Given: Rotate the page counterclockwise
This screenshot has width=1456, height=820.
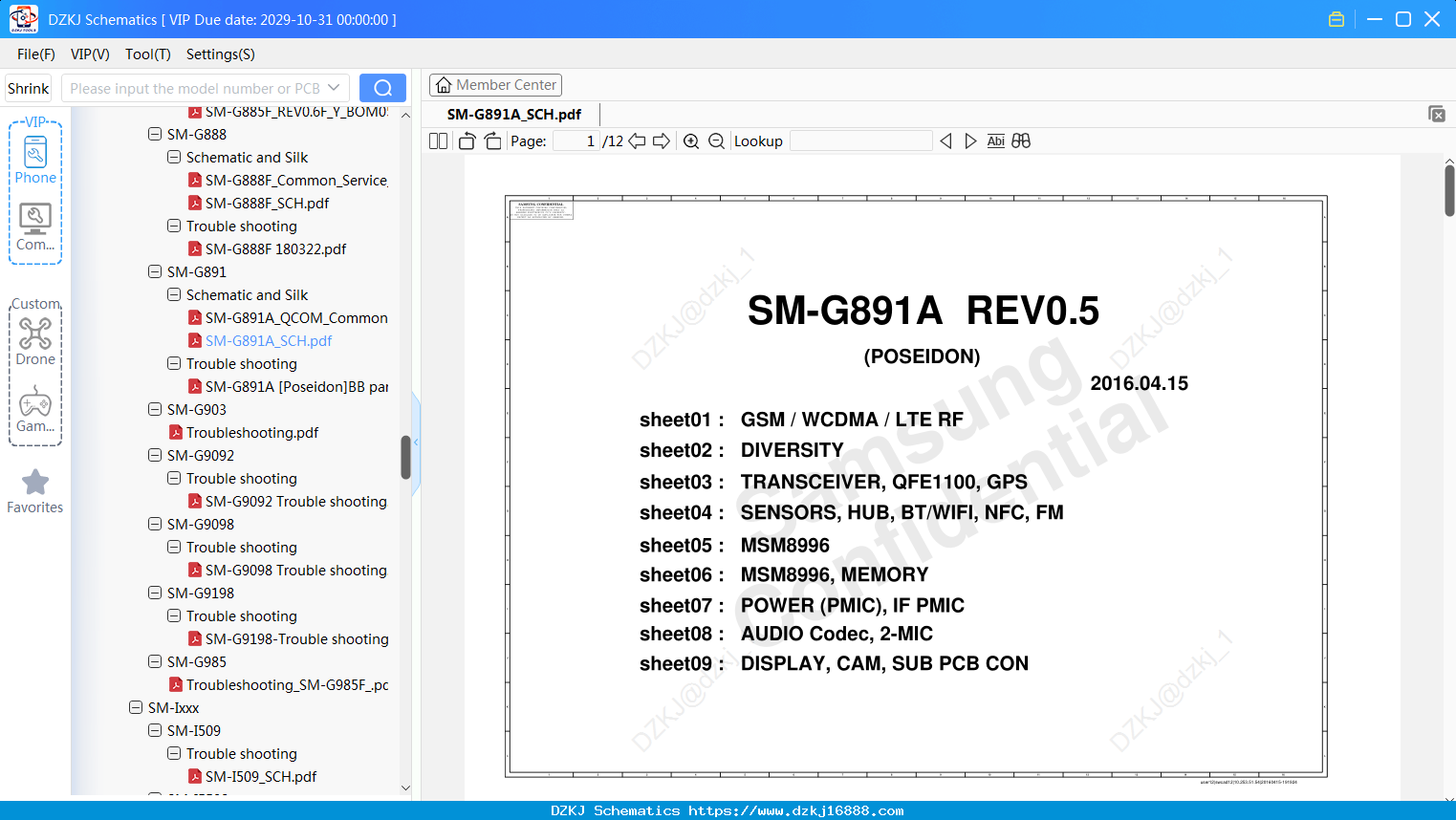Looking at the screenshot, I should 467,140.
